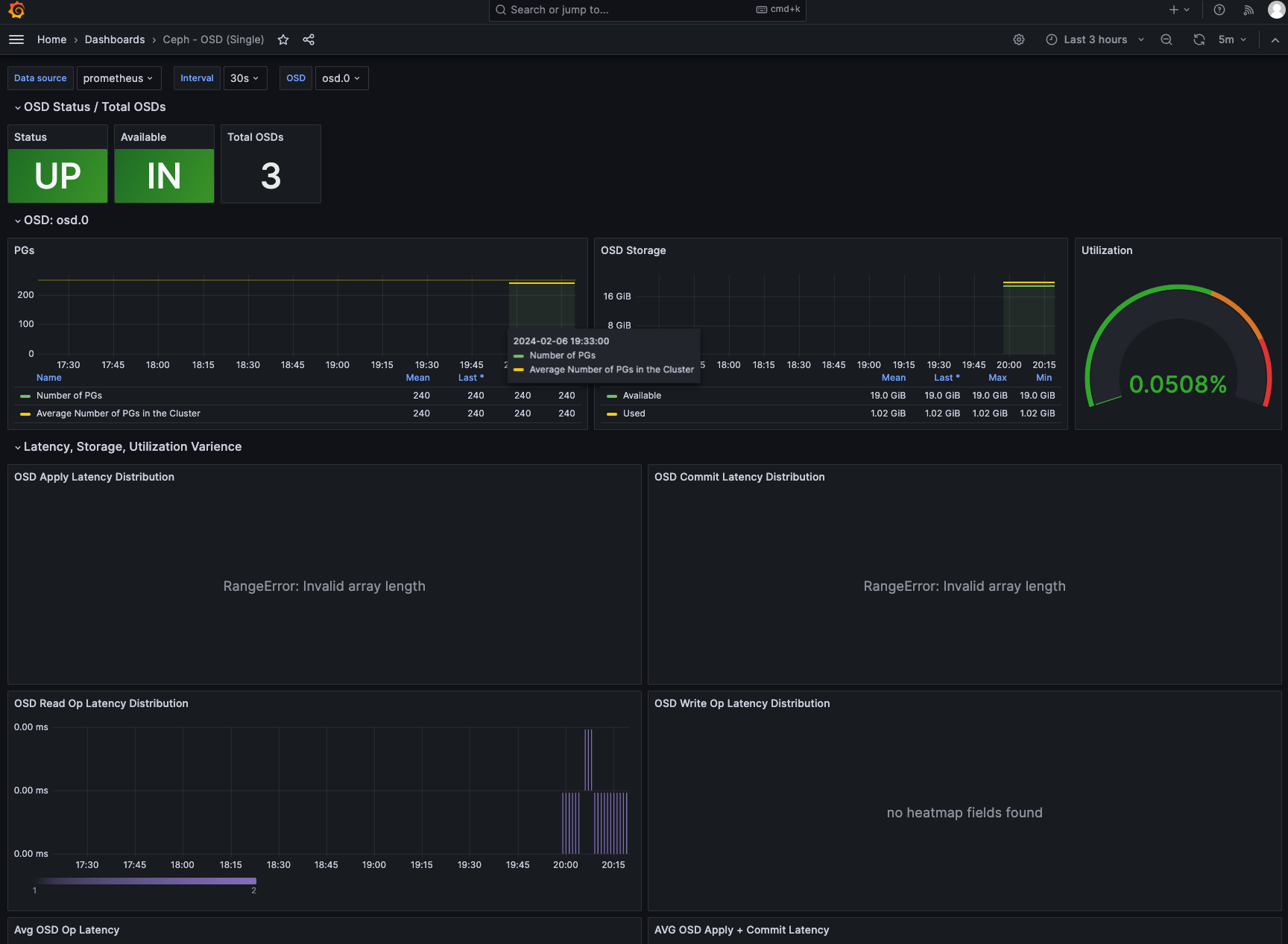Image resolution: width=1288 pixels, height=944 pixels.
Task: Open the prometheus data source dropdown
Action: click(x=119, y=78)
